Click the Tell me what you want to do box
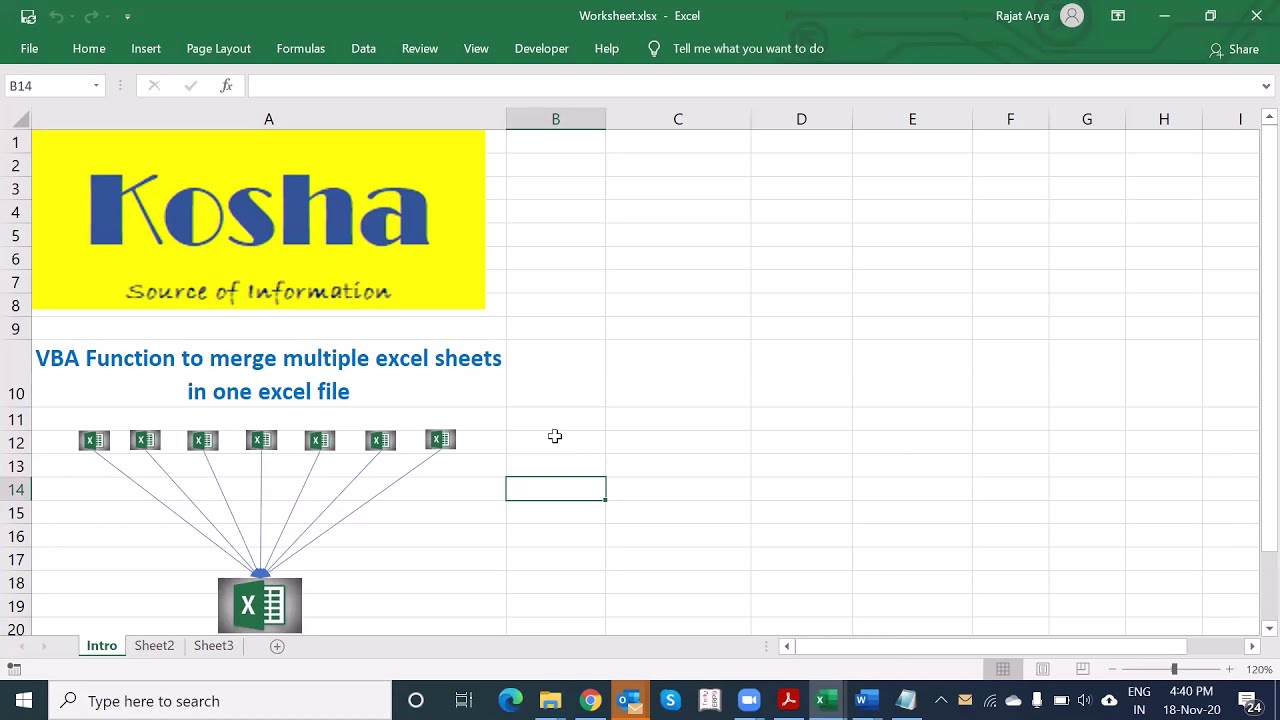 coord(748,48)
